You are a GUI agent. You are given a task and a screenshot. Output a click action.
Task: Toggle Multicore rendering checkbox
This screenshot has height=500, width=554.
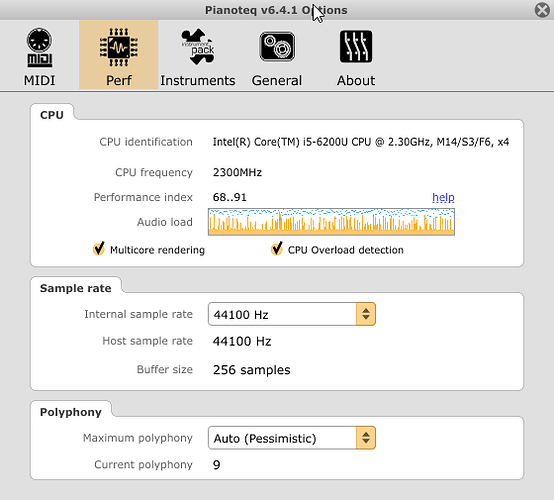point(99,249)
